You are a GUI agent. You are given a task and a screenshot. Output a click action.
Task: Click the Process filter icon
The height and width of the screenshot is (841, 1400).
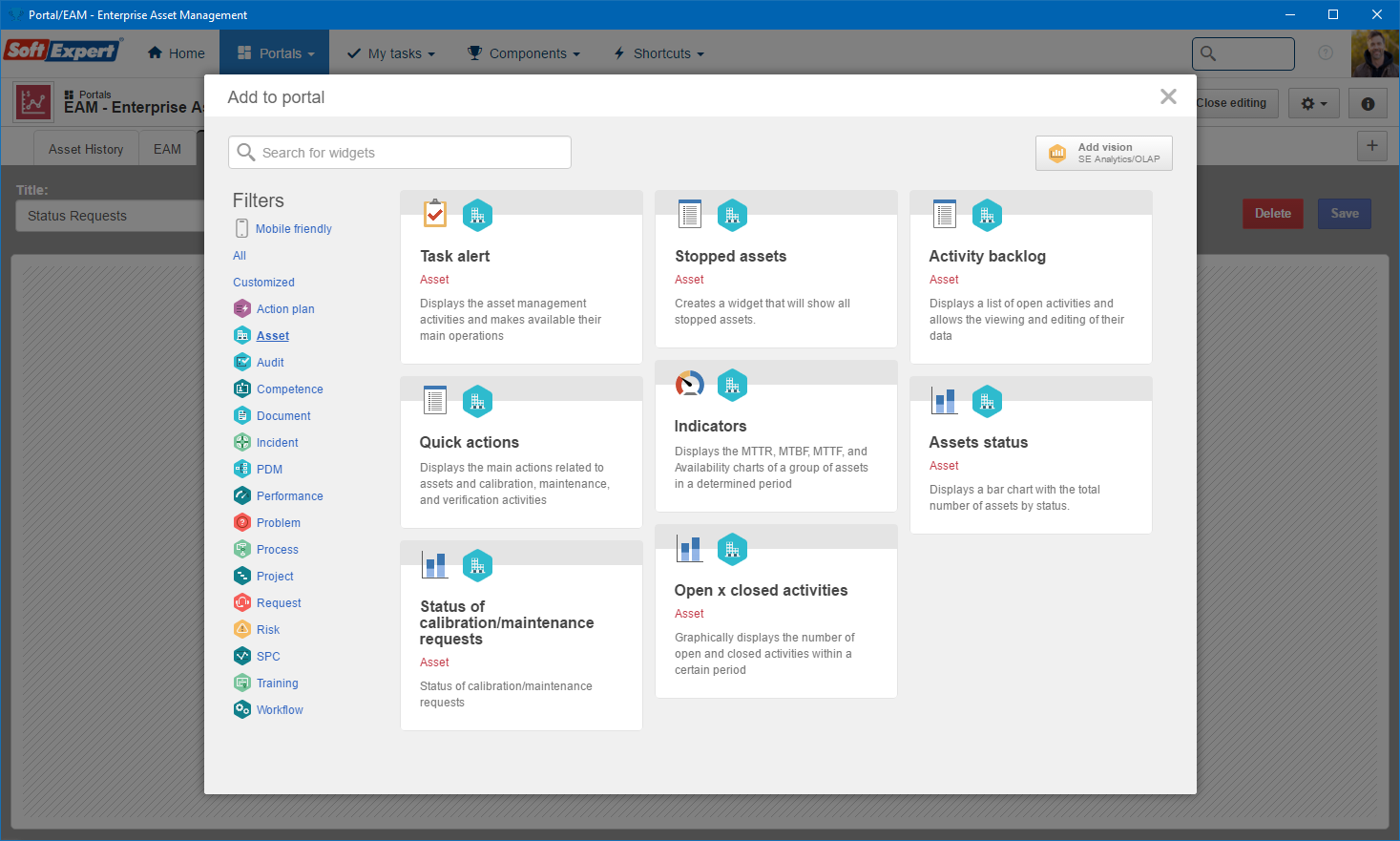tap(242, 549)
